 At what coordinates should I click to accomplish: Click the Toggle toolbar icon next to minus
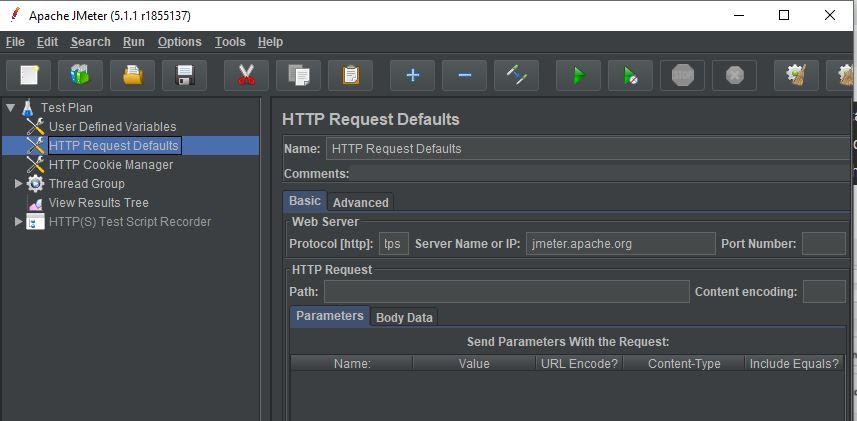516,75
